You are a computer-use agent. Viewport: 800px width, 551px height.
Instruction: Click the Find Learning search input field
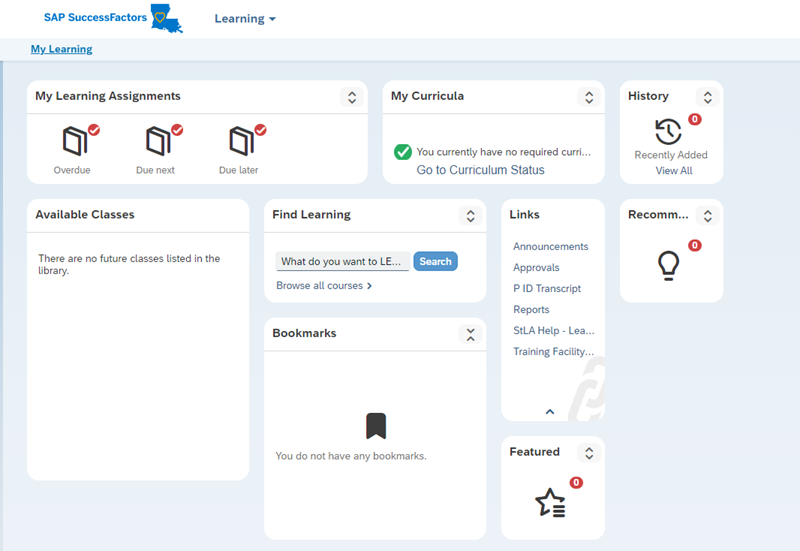tap(342, 262)
